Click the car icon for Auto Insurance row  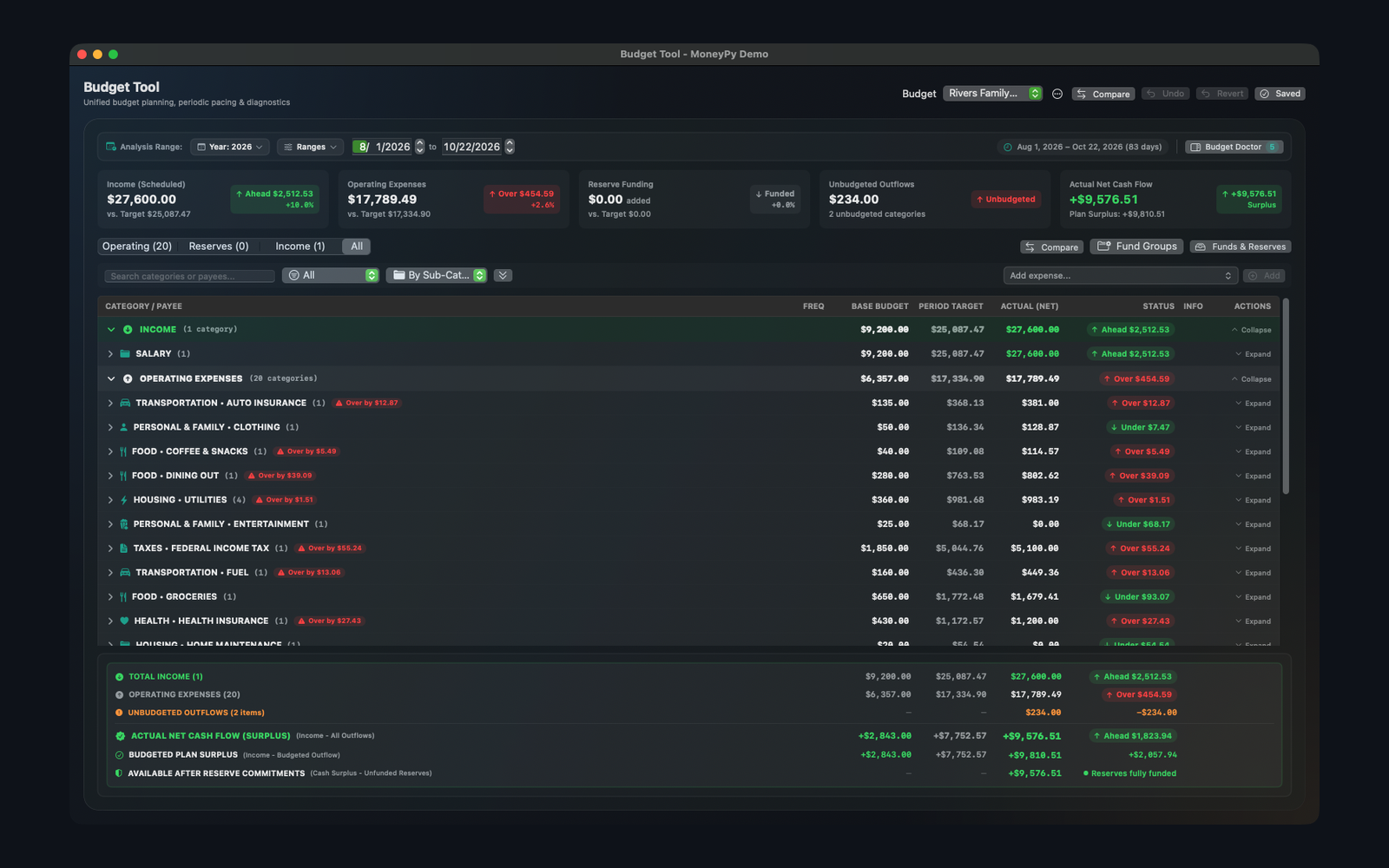coord(125,403)
